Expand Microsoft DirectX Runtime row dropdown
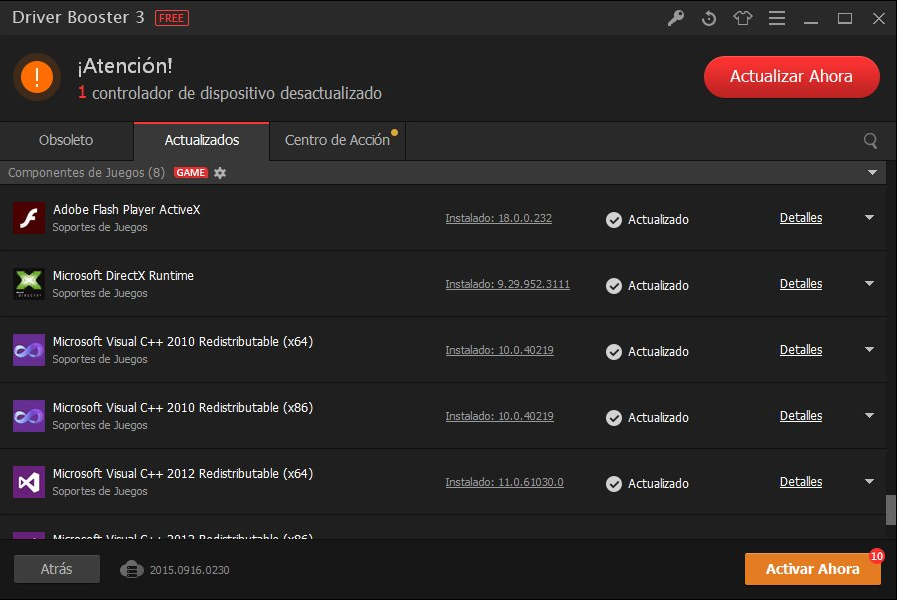The image size is (897, 600). click(869, 283)
